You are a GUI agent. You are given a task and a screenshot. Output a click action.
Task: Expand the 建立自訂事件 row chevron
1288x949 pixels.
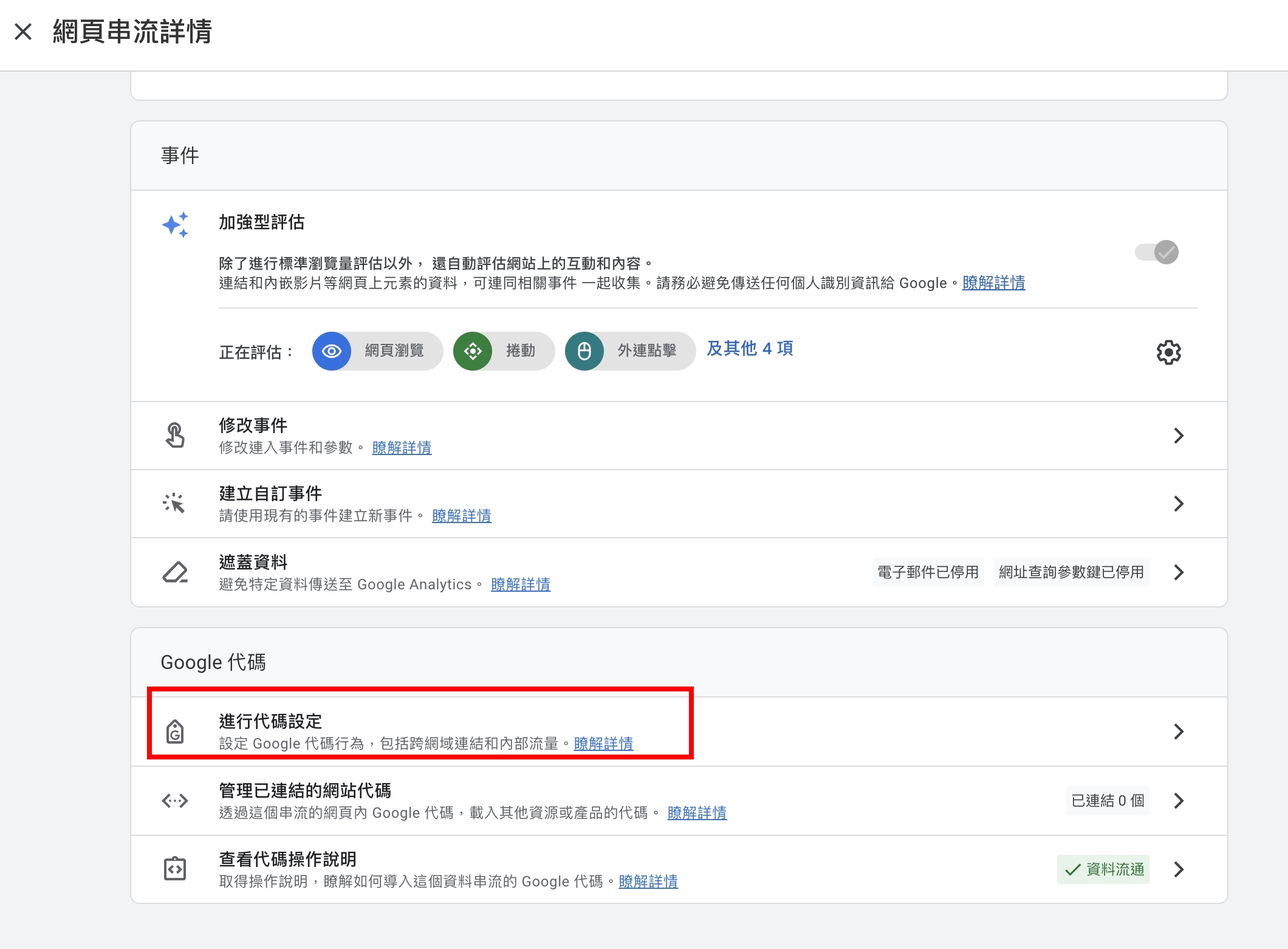click(1179, 504)
